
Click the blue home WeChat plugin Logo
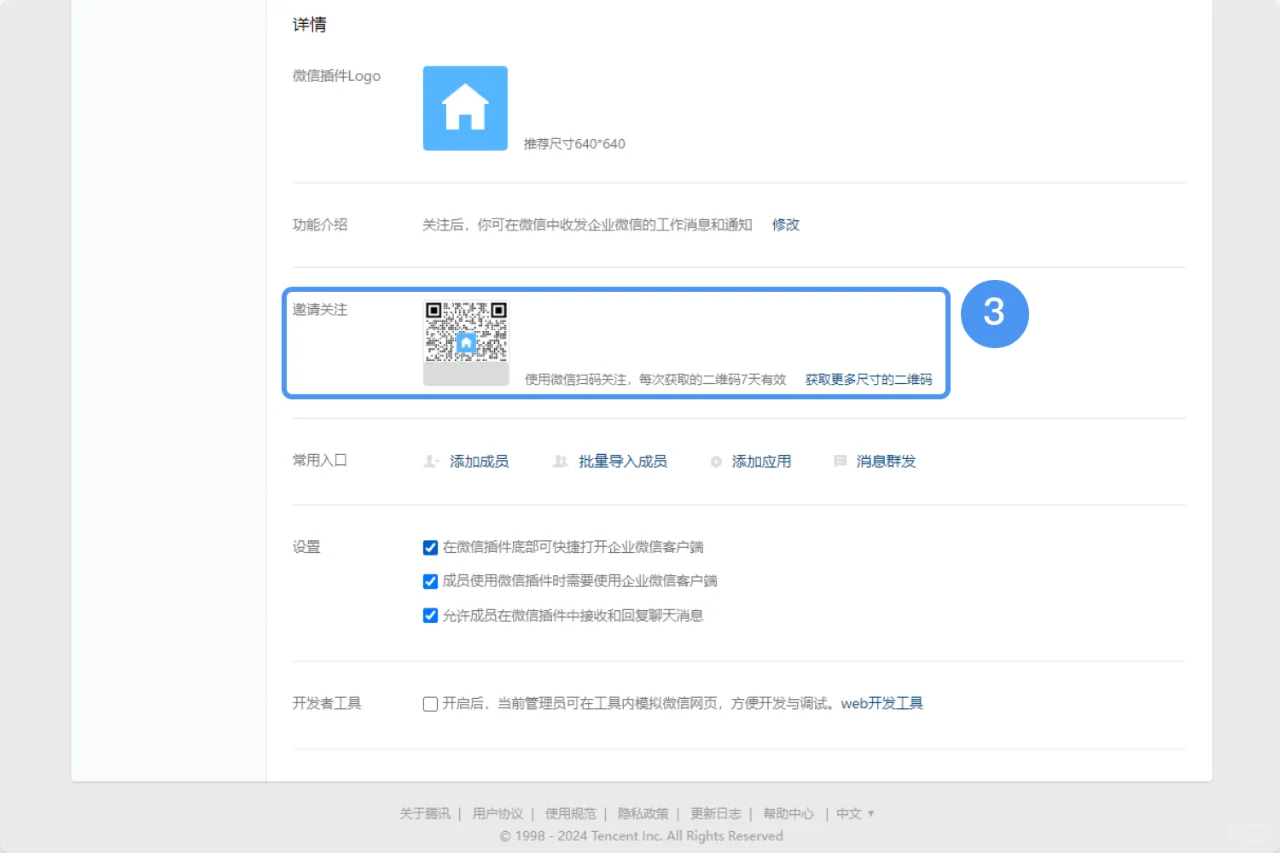pos(465,107)
